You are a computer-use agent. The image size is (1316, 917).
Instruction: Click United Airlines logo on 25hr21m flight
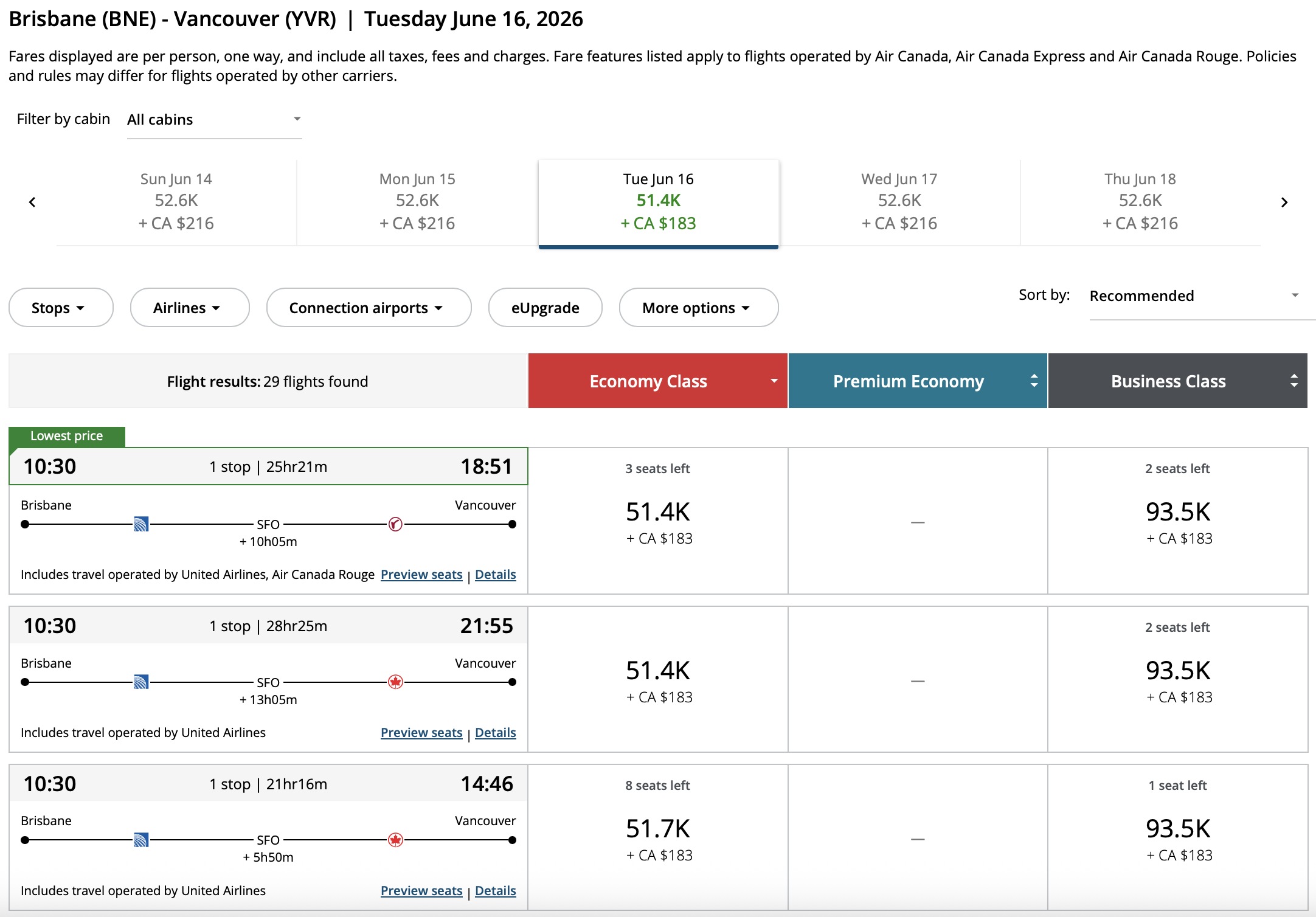pos(141,524)
